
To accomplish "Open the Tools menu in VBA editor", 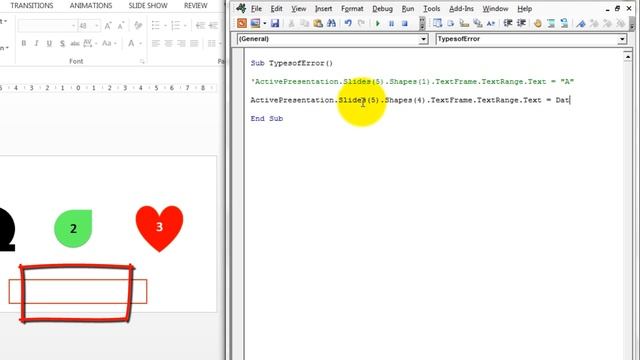I will point(431,9).
